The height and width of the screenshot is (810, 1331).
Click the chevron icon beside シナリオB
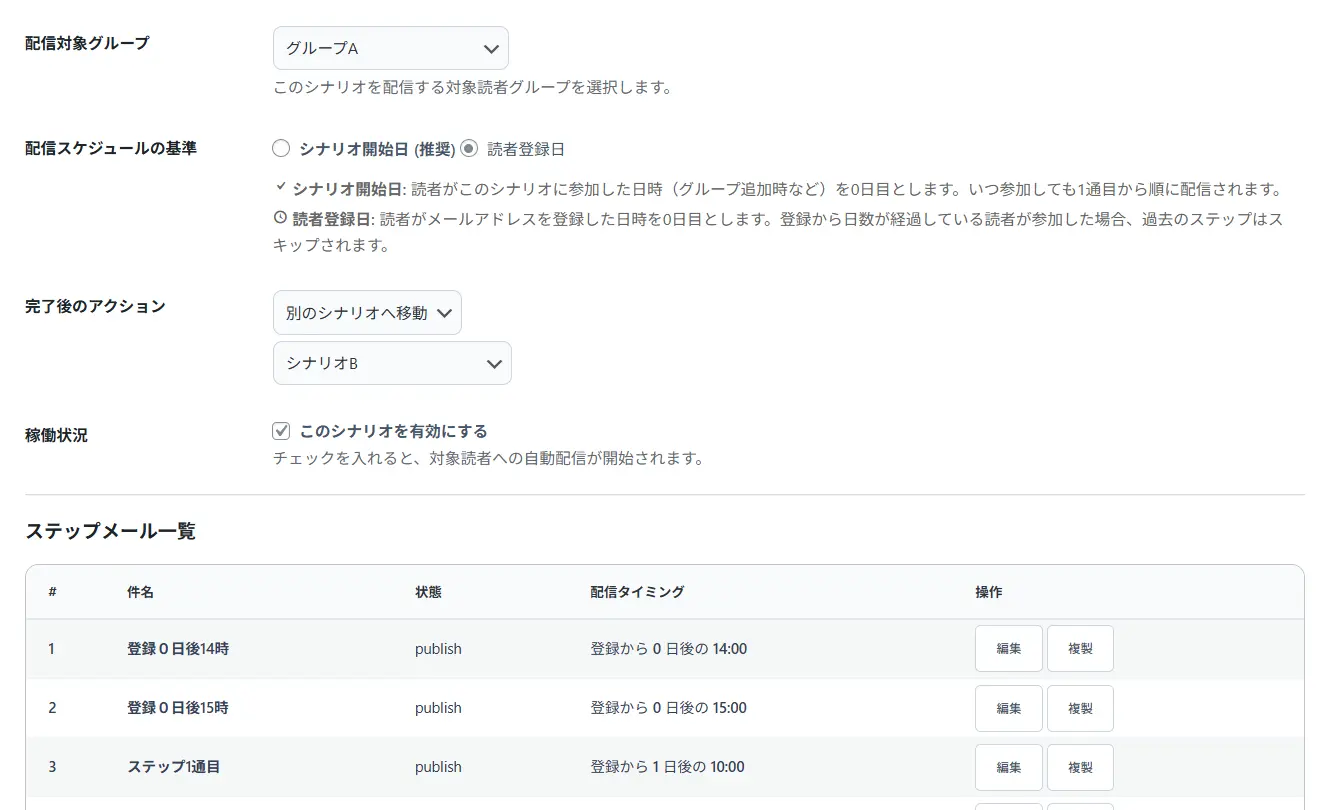pyautogui.click(x=492, y=363)
